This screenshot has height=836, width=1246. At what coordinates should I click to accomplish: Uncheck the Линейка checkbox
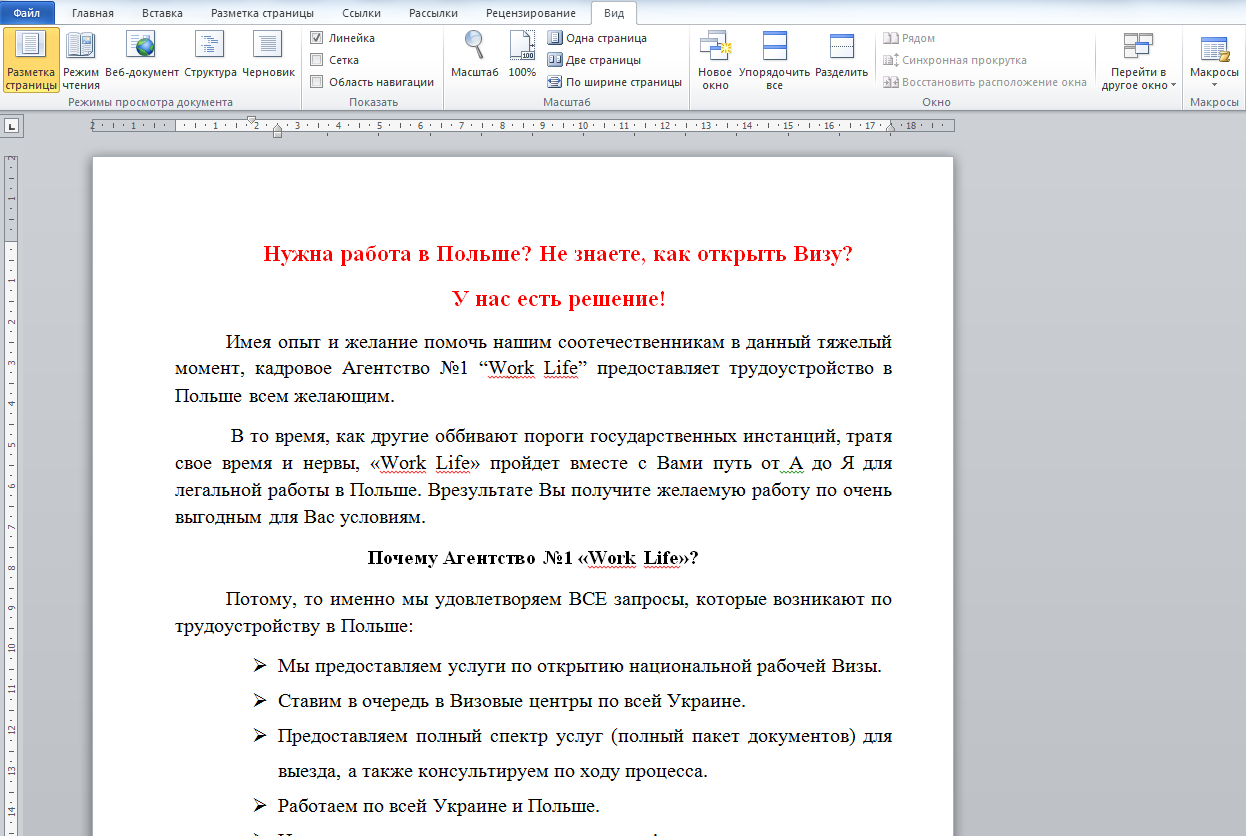pyautogui.click(x=317, y=38)
